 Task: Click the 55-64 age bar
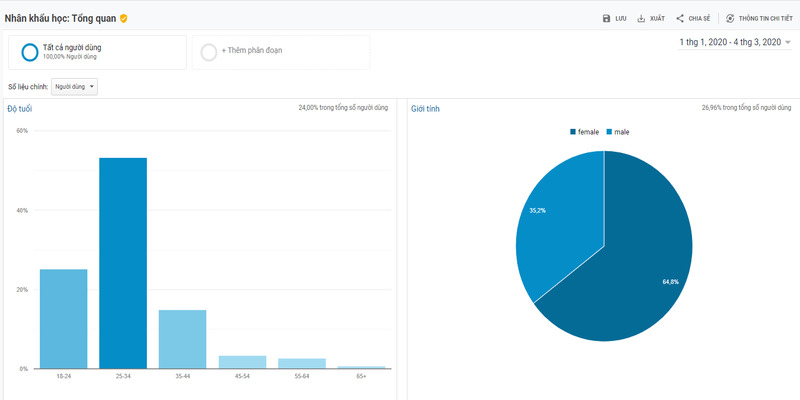302,363
